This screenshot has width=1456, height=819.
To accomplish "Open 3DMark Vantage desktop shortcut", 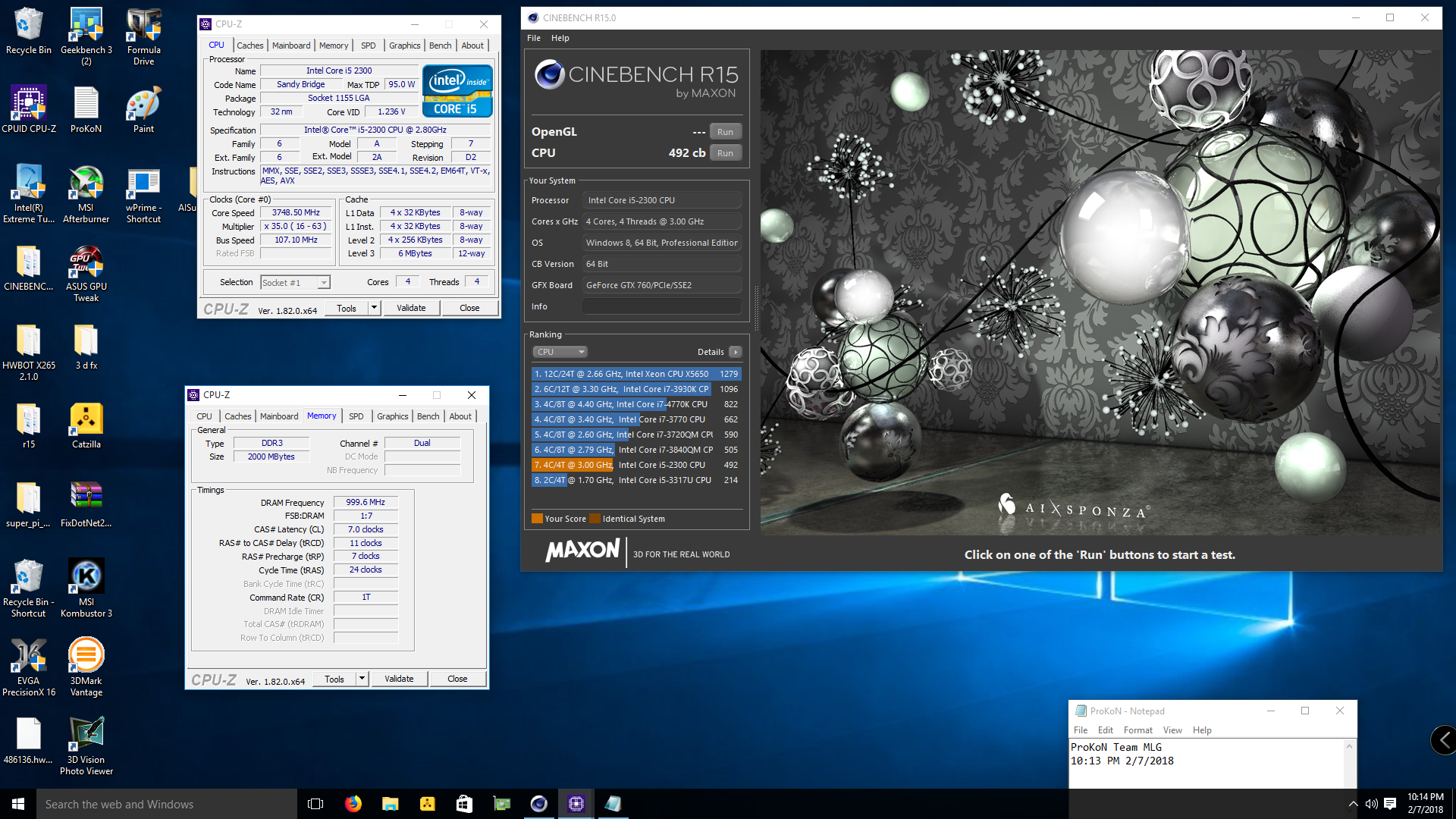I will click(86, 667).
